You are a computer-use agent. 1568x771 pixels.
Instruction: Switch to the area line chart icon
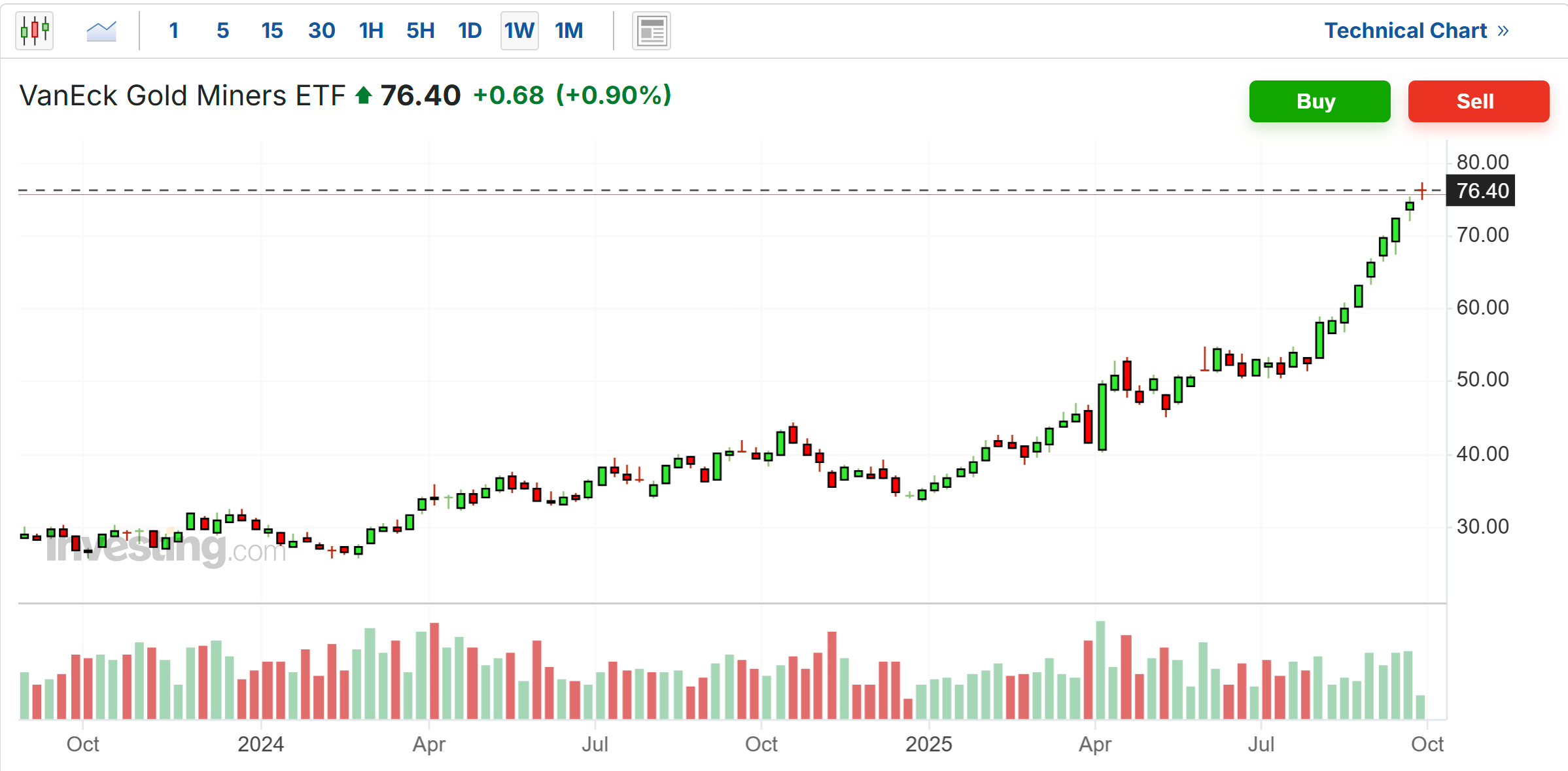tap(101, 30)
